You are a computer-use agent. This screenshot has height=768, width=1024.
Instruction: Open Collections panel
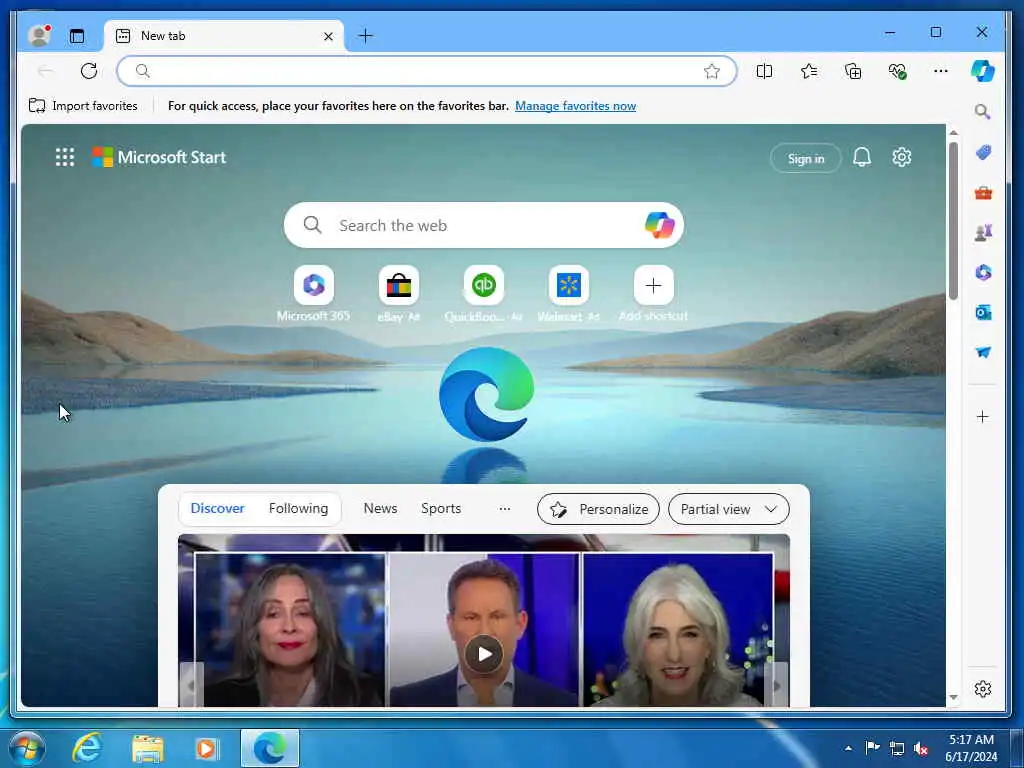point(853,71)
